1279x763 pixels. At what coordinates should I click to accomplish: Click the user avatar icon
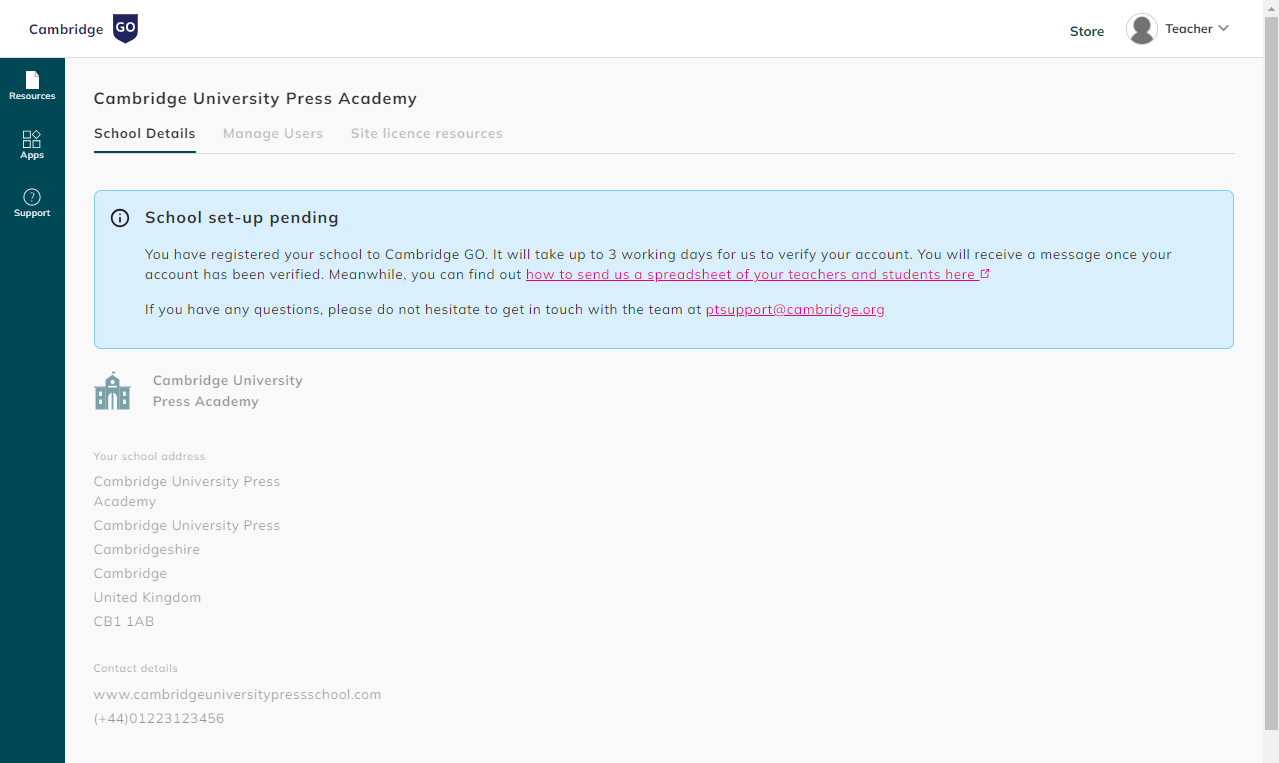coord(1142,29)
